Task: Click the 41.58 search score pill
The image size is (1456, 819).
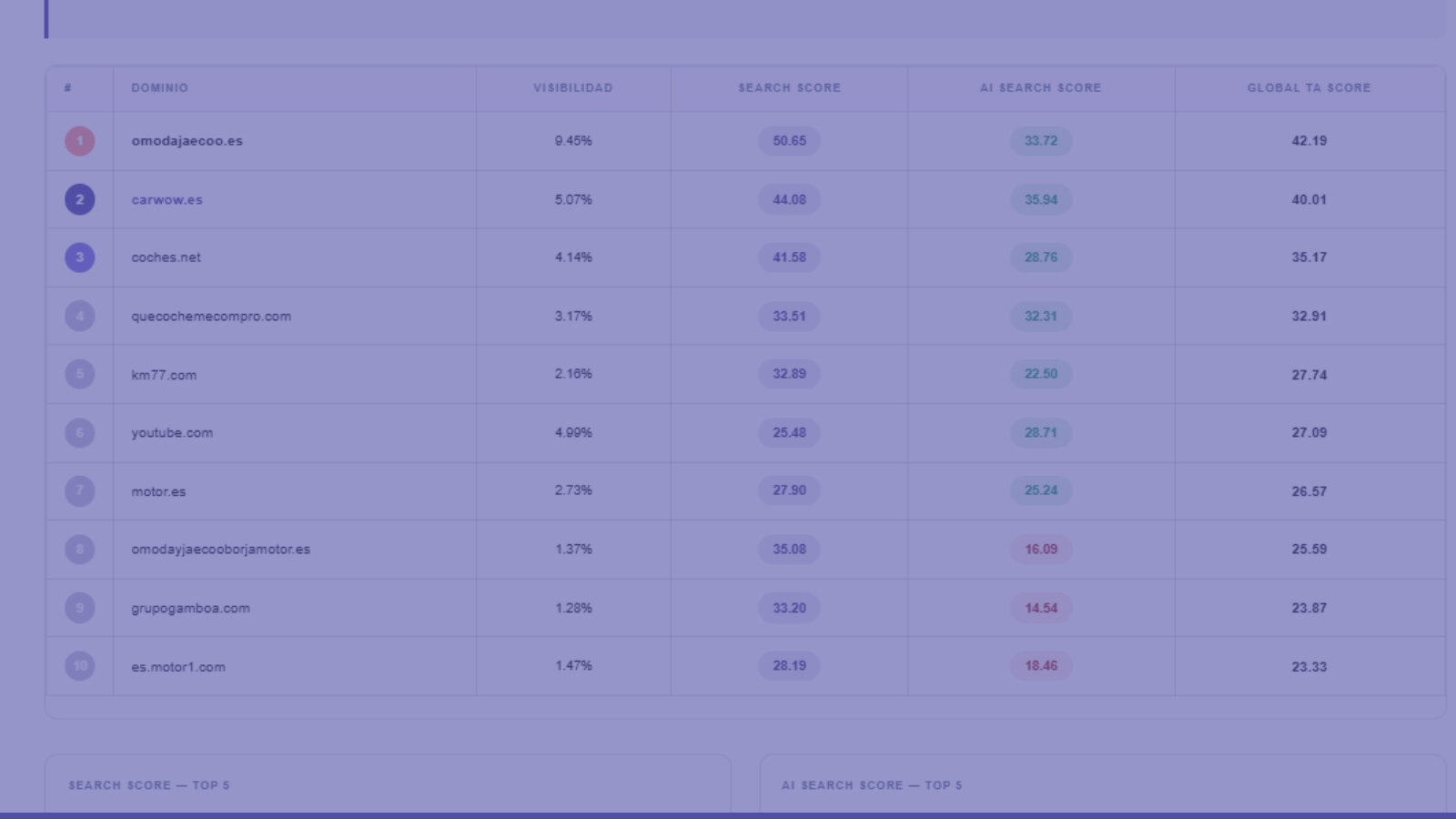Action: (x=789, y=258)
